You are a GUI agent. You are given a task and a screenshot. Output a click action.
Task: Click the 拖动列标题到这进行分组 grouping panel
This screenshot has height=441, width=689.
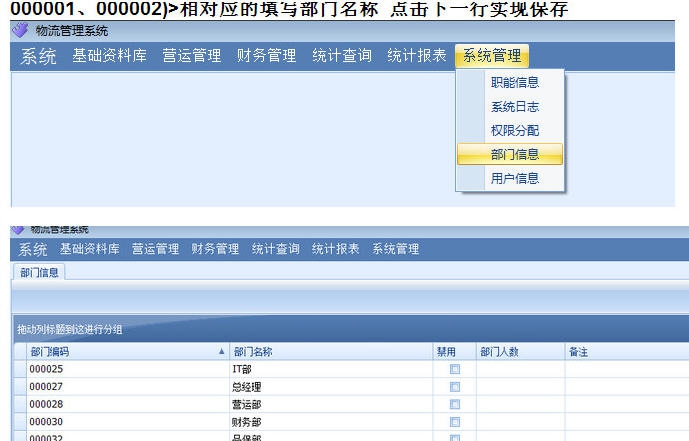click(x=351, y=329)
